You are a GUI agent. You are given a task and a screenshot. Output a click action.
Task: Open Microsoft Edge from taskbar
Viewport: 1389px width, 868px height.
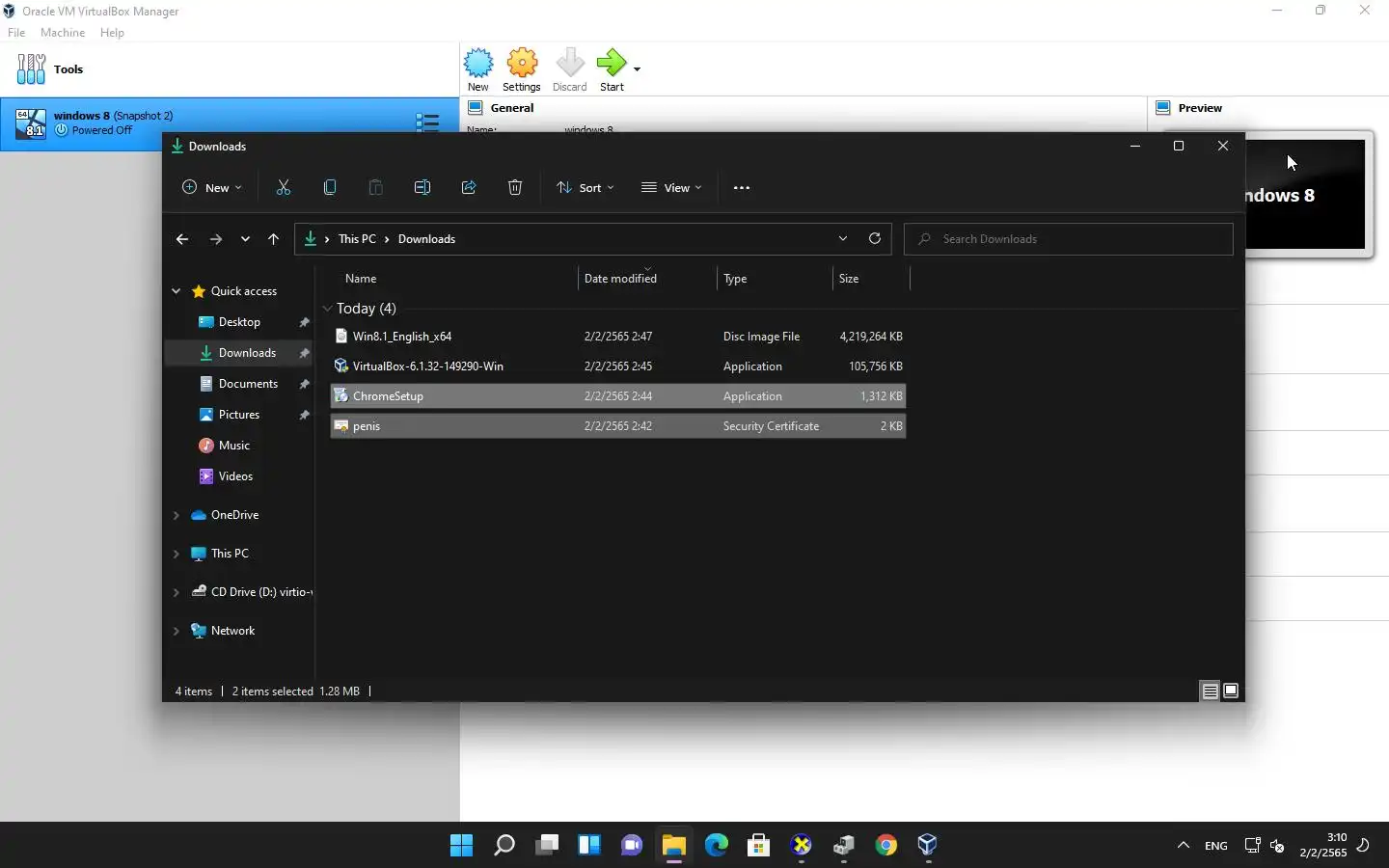[717, 846]
